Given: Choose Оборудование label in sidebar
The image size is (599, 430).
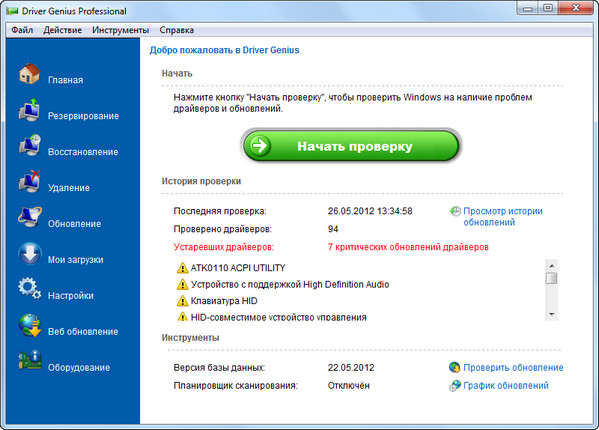Looking at the screenshot, I should [79, 367].
